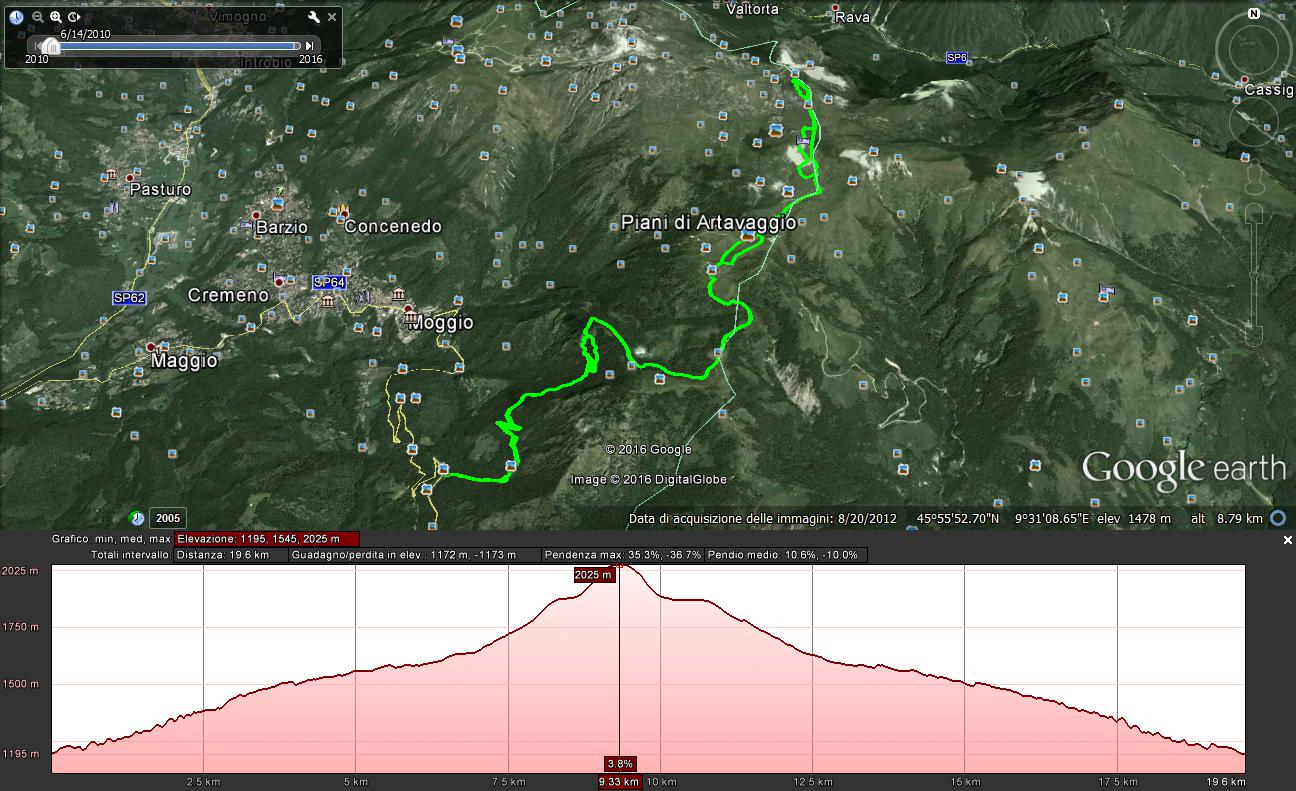Close the time slider panel
Screen dimensions: 1296x791
click(332, 17)
